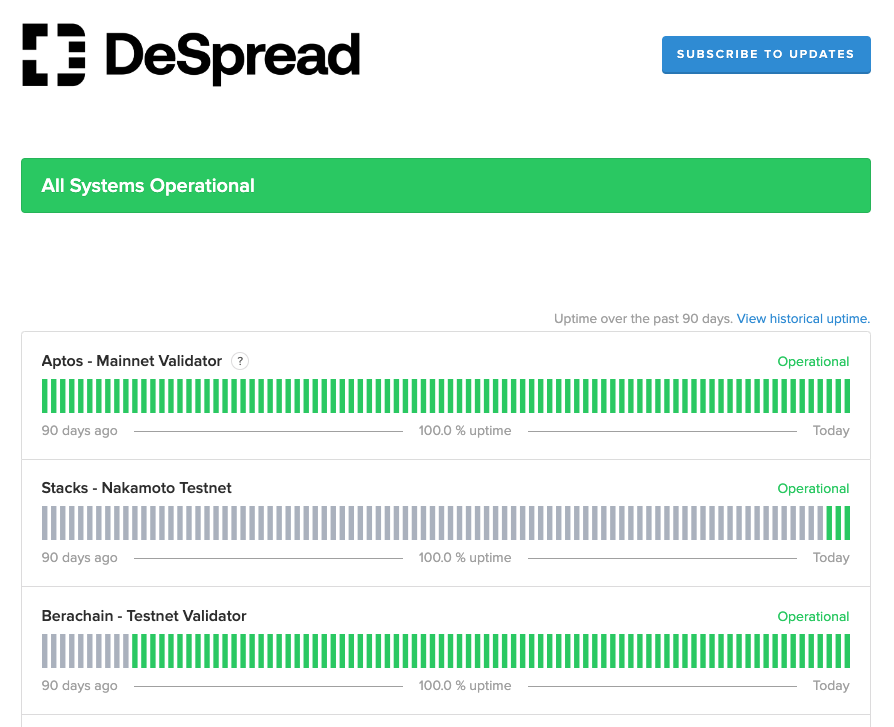Viewport: 894px width, 727px height.
Task: Click the Stacks row 'Today' label
Action: point(831,558)
